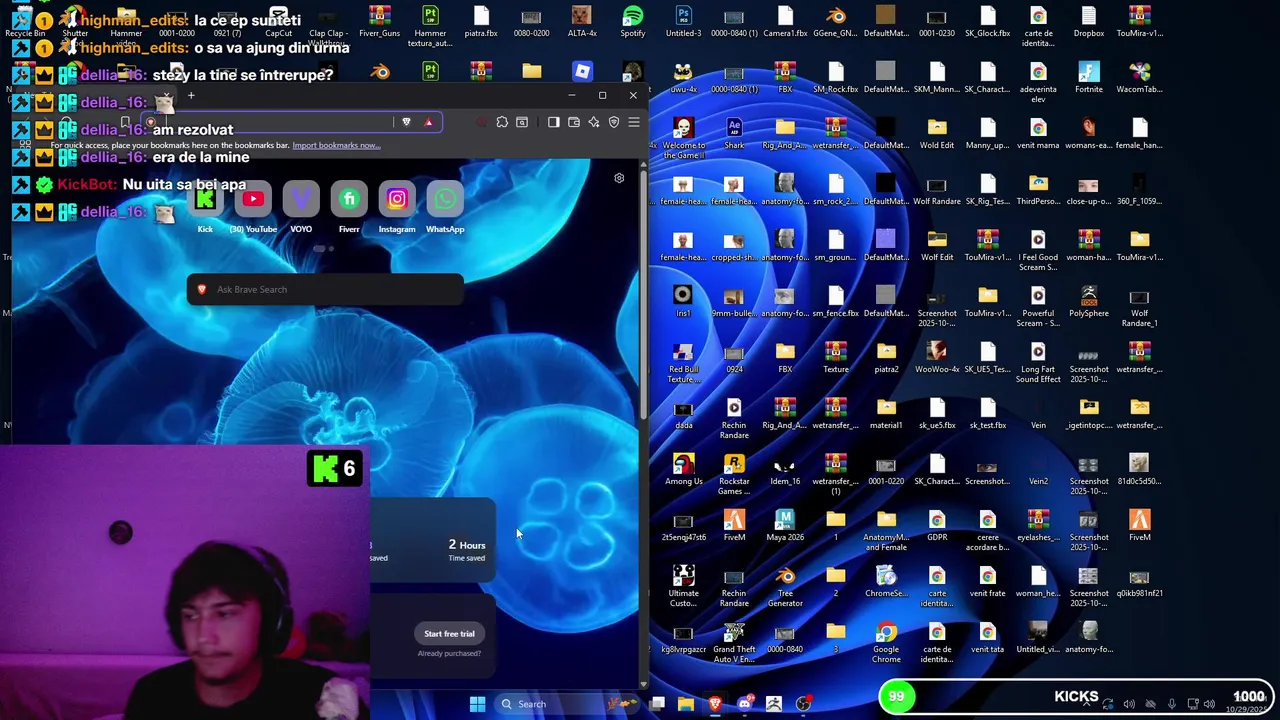Open Welcome to the Game II shortcut

tap(683, 137)
